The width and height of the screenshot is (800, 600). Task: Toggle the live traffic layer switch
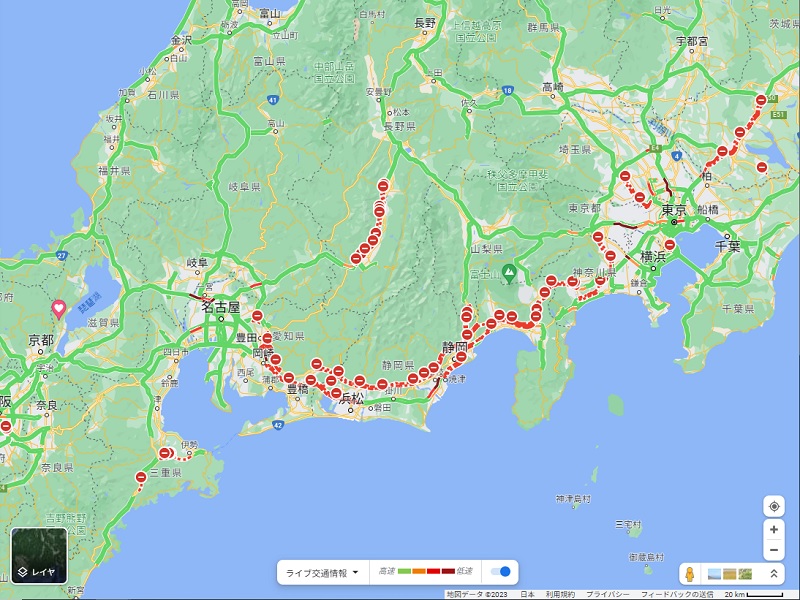(x=500, y=572)
